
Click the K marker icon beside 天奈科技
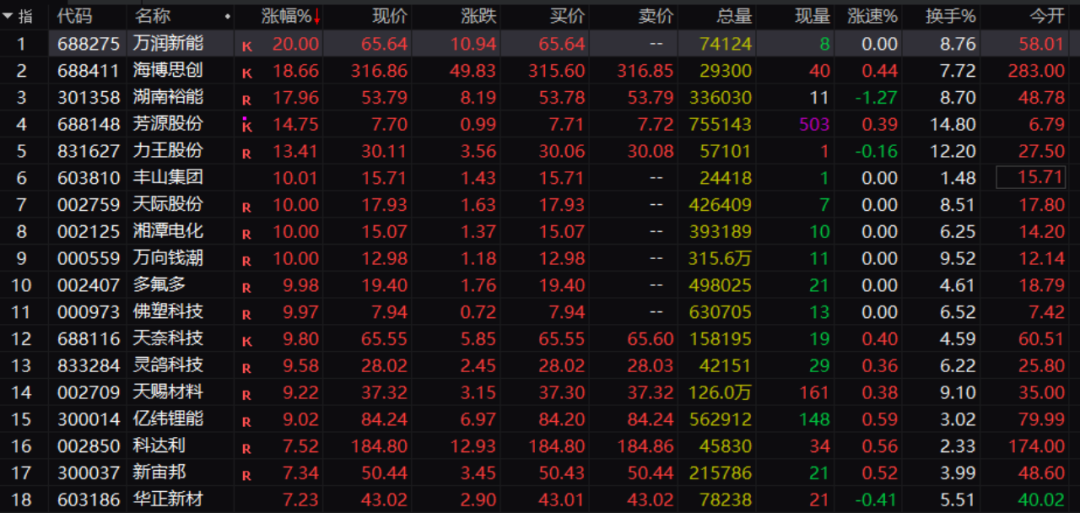(246, 339)
